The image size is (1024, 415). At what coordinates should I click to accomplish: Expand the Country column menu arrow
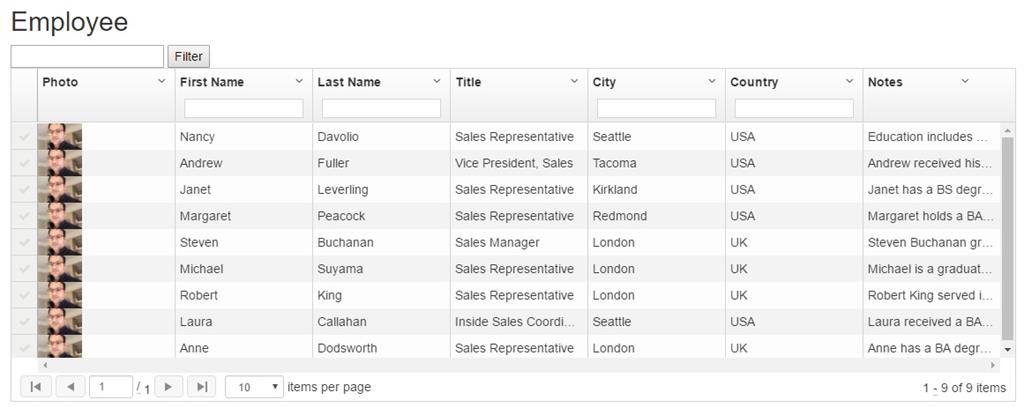tap(849, 81)
